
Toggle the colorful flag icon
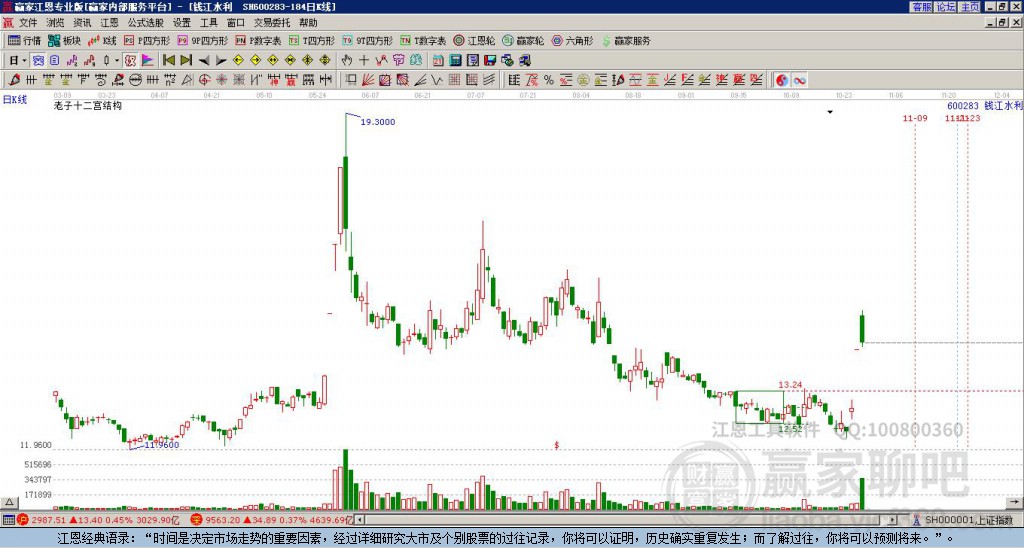[148, 60]
